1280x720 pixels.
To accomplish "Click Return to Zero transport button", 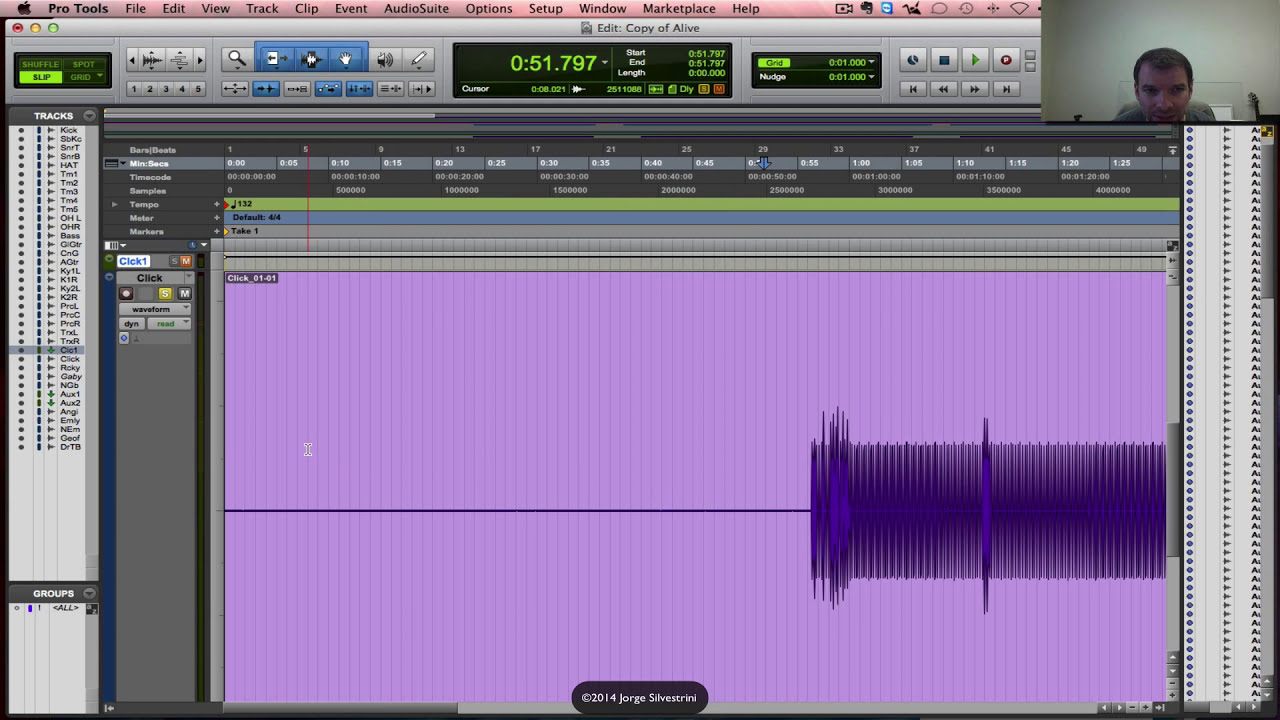I will point(912,89).
